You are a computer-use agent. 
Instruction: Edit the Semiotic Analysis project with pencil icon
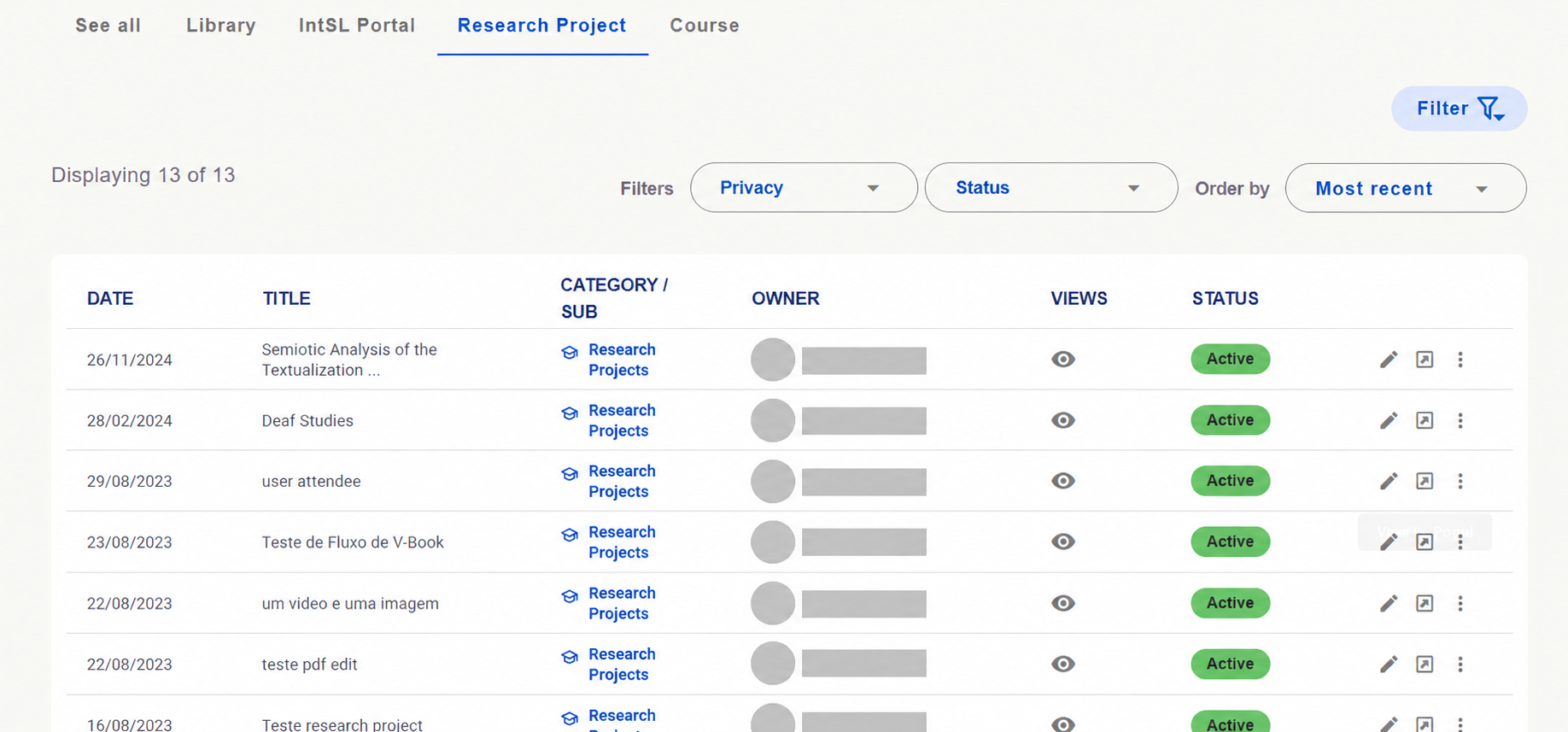click(1389, 360)
